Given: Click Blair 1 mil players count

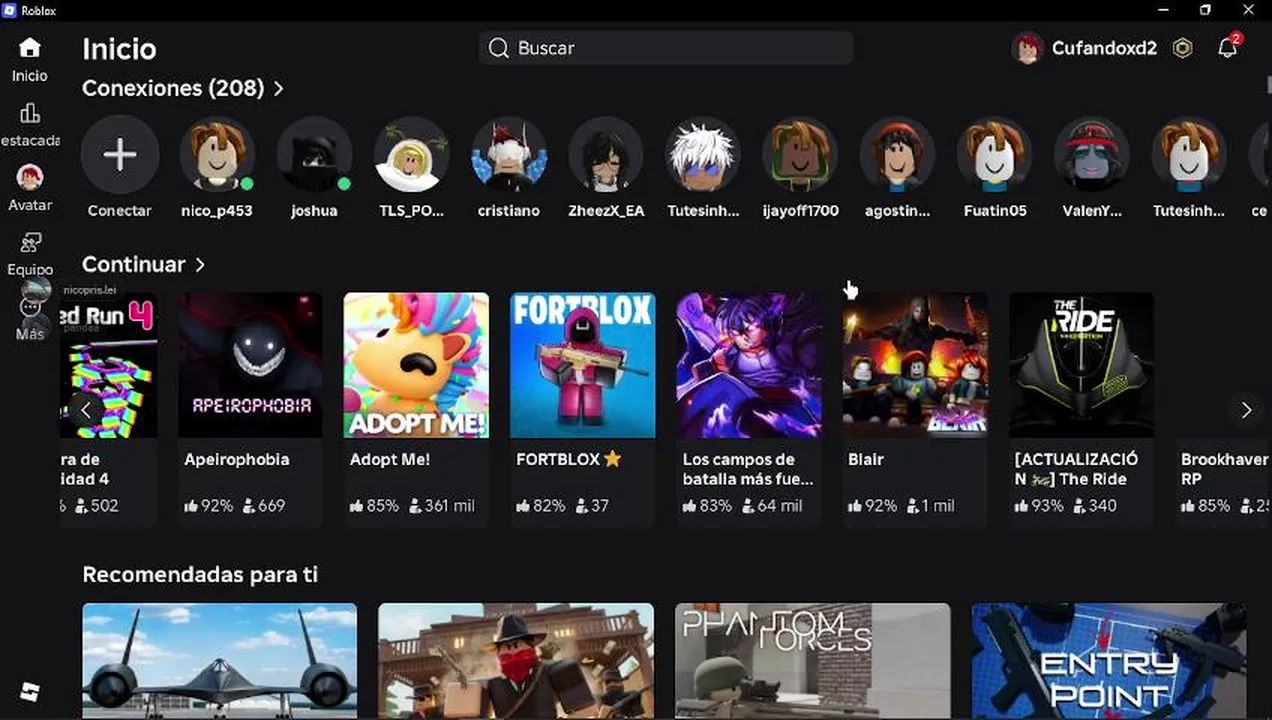Looking at the screenshot, I should pos(930,506).
